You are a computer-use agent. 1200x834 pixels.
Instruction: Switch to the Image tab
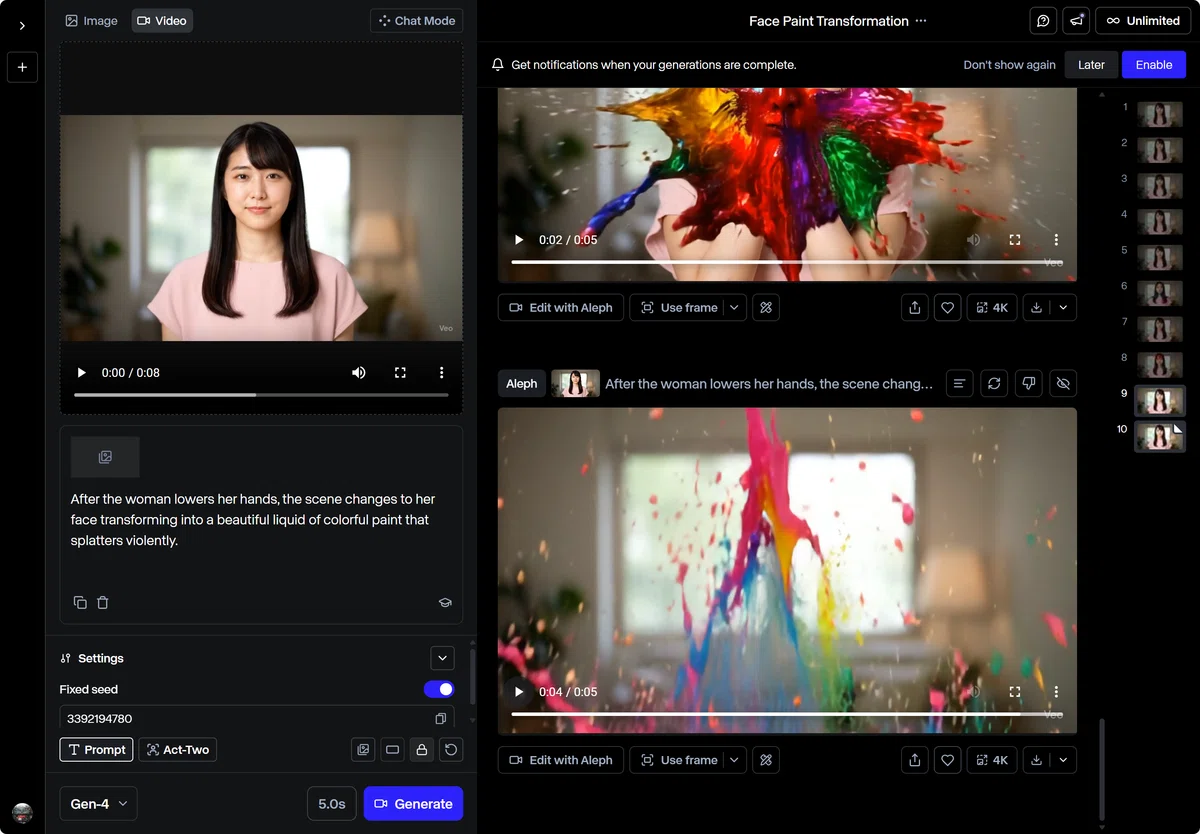point(92,21)
